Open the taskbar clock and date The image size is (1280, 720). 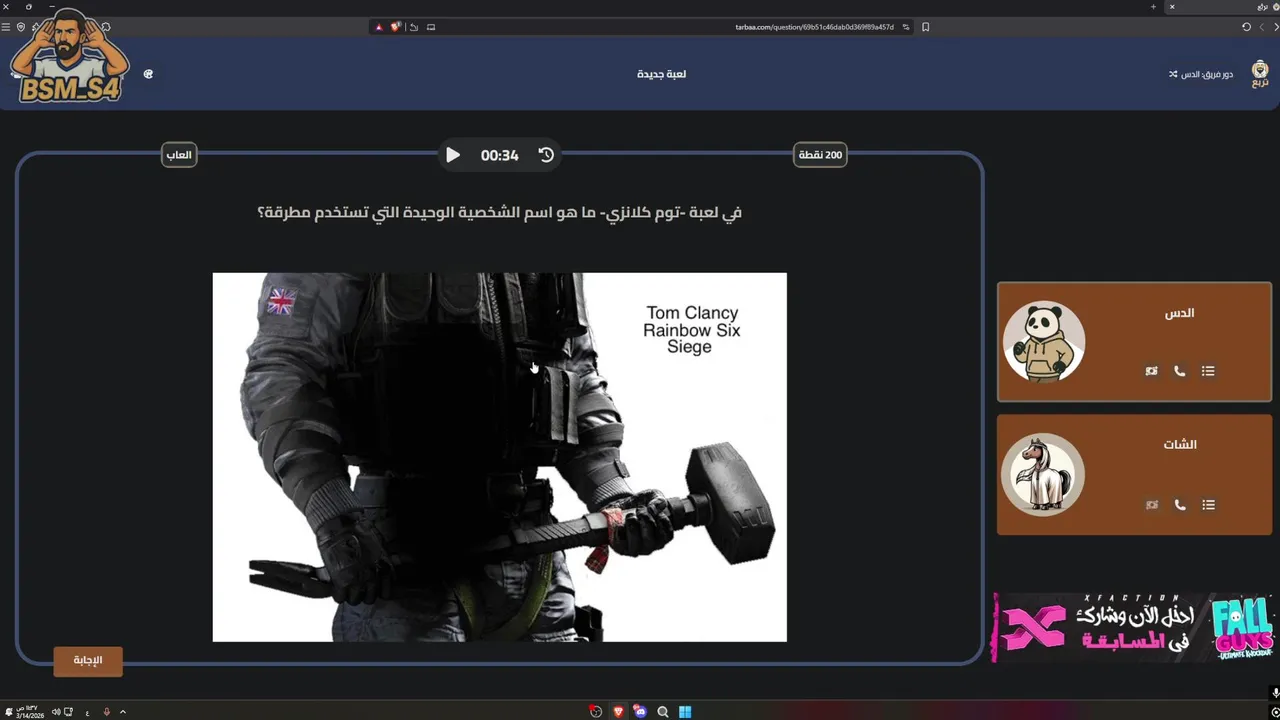coord(30,712)
